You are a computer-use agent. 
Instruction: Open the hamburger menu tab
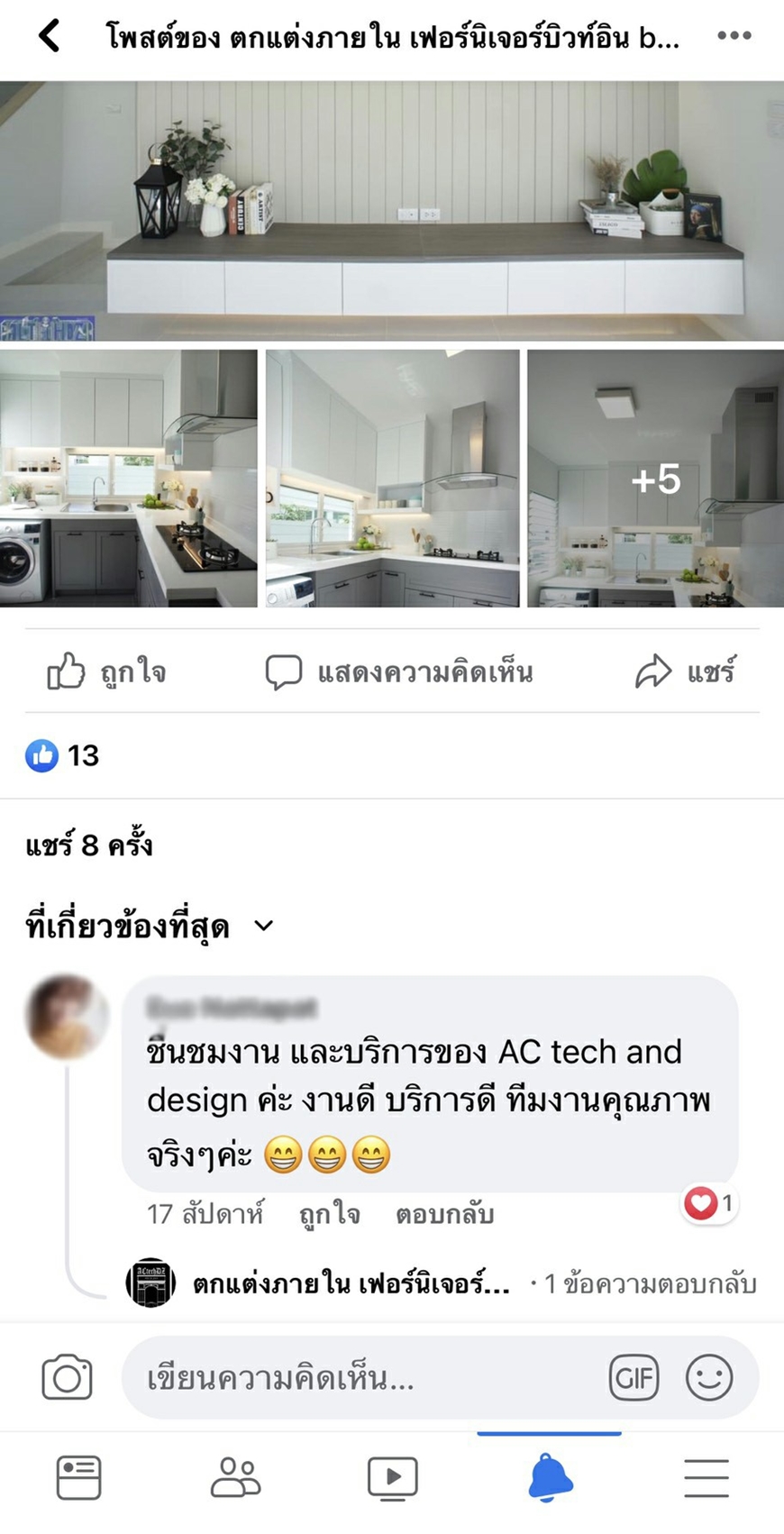click(x=706, y=1478)
